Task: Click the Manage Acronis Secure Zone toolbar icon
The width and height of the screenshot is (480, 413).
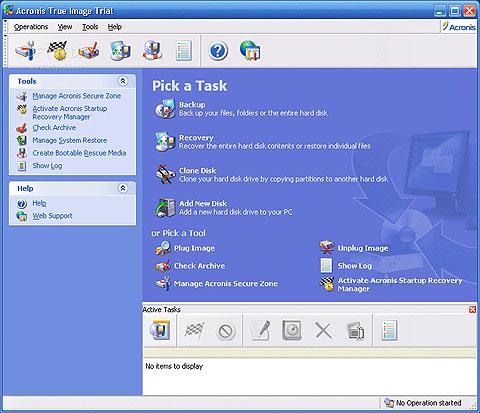Action: tap(26, 50)
